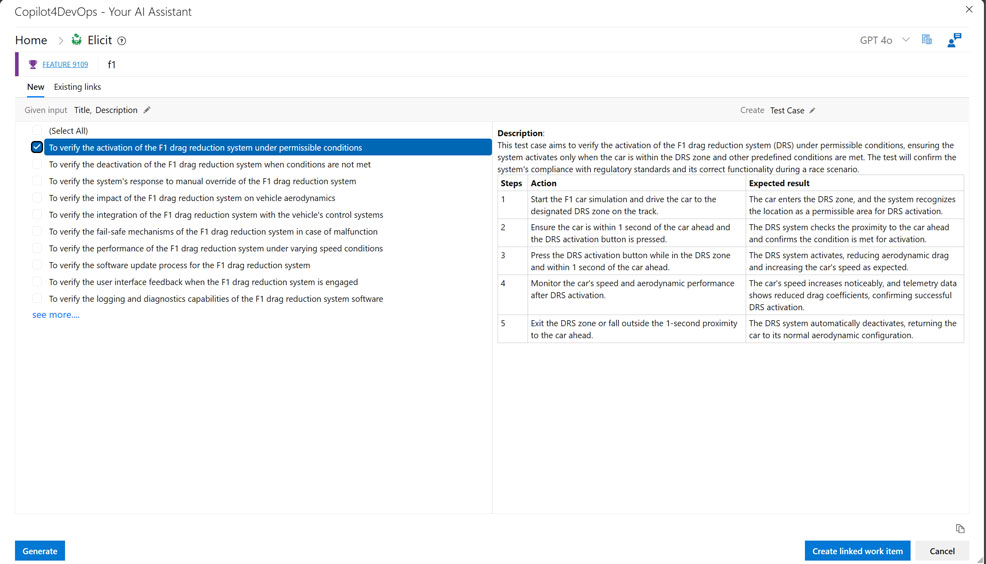986x564 pixels.
Task: Go to Home in the breadcrumb
Action: coord(31,40)
